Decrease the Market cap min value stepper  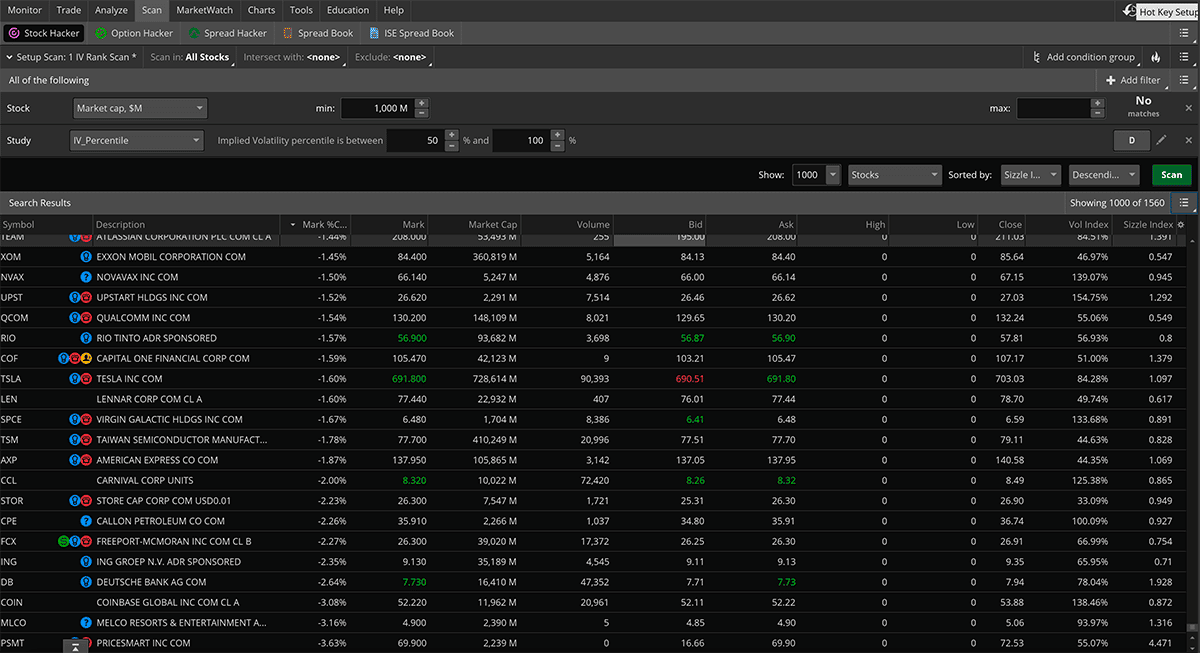pos(421,113)
